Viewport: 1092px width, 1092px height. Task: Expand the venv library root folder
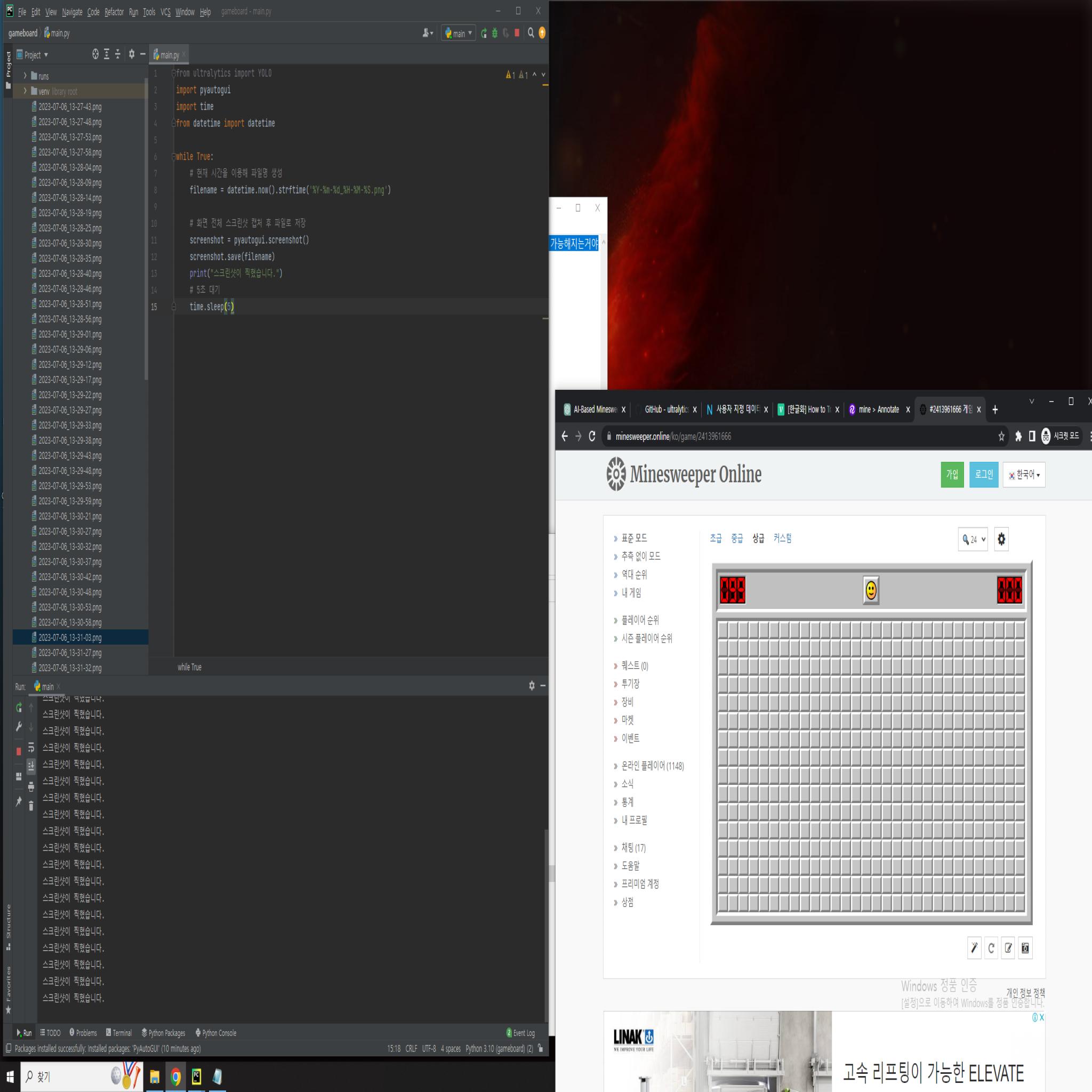pyautogui.click(x=25, y=91)
